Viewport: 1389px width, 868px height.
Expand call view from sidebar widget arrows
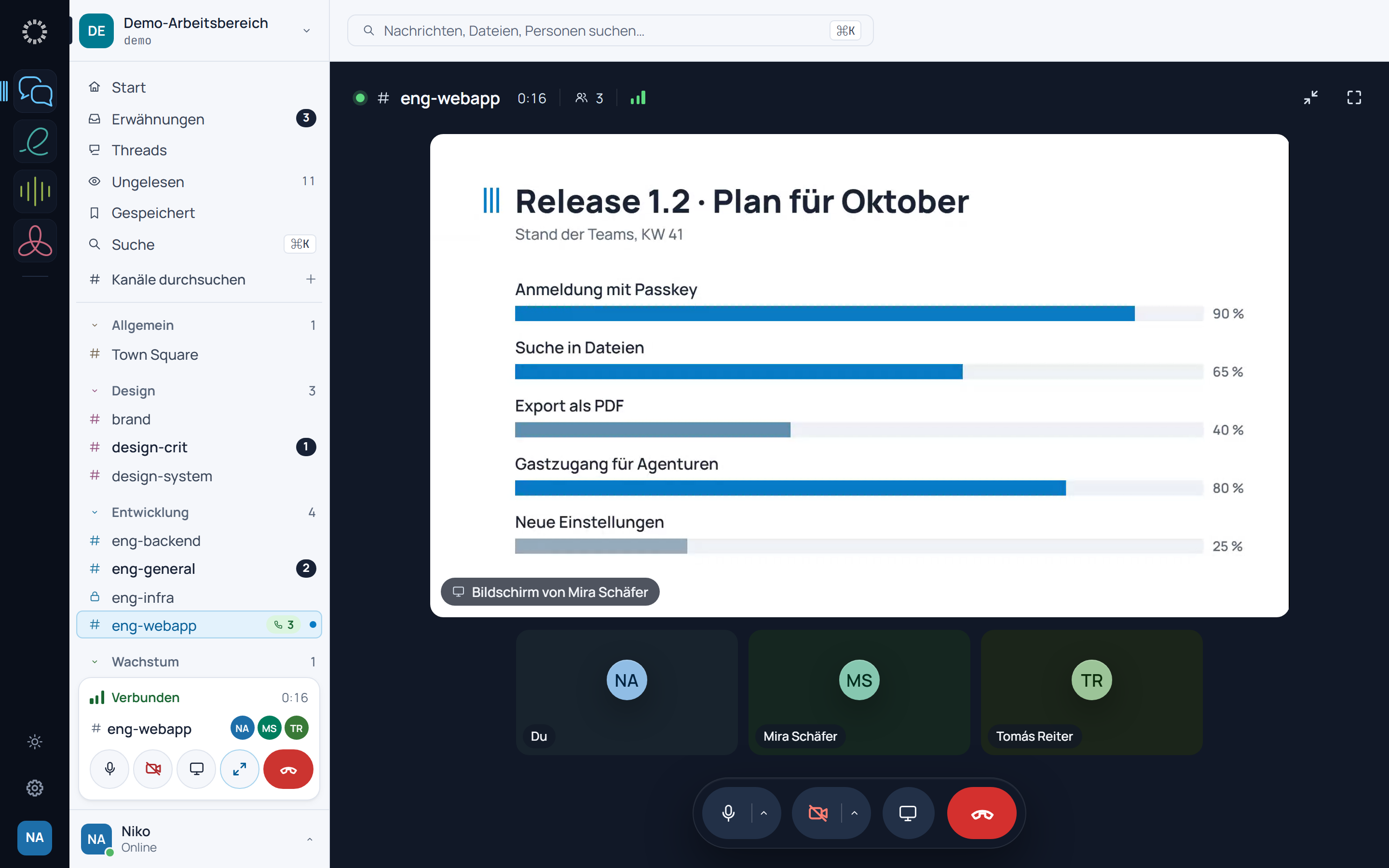(x=239, y=769)
